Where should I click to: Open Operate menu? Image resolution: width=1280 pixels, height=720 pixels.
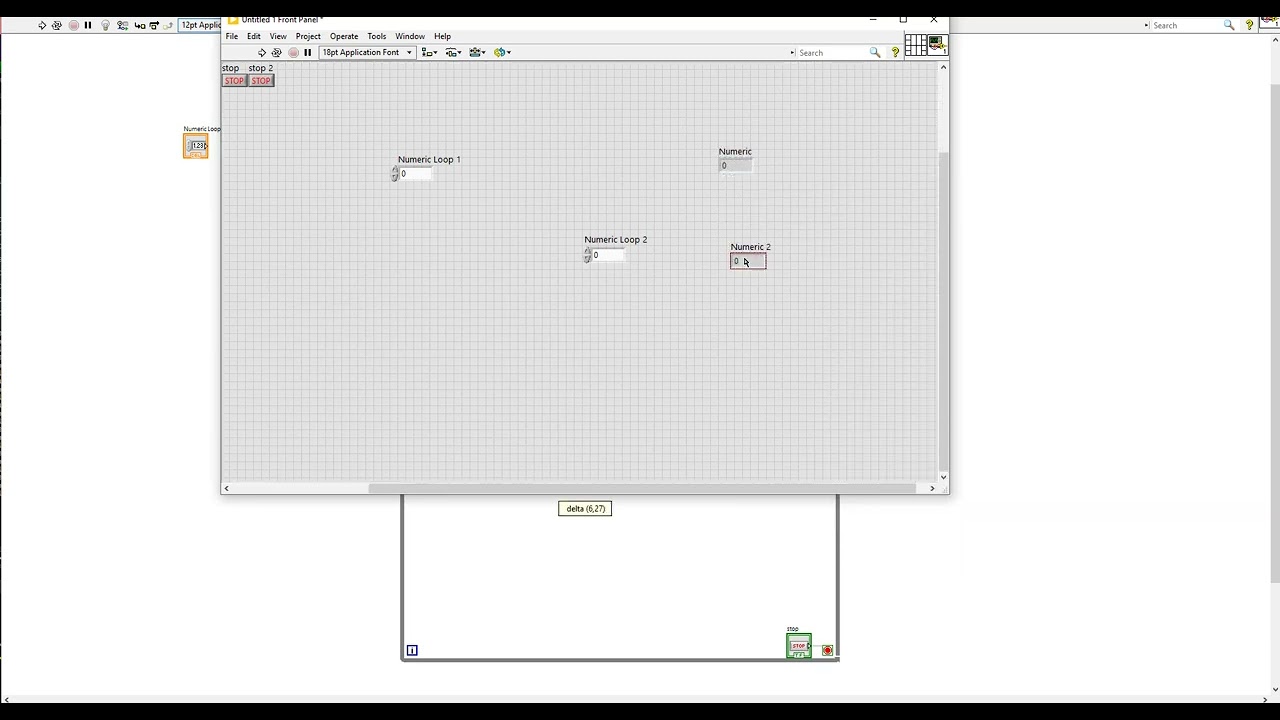344,36
